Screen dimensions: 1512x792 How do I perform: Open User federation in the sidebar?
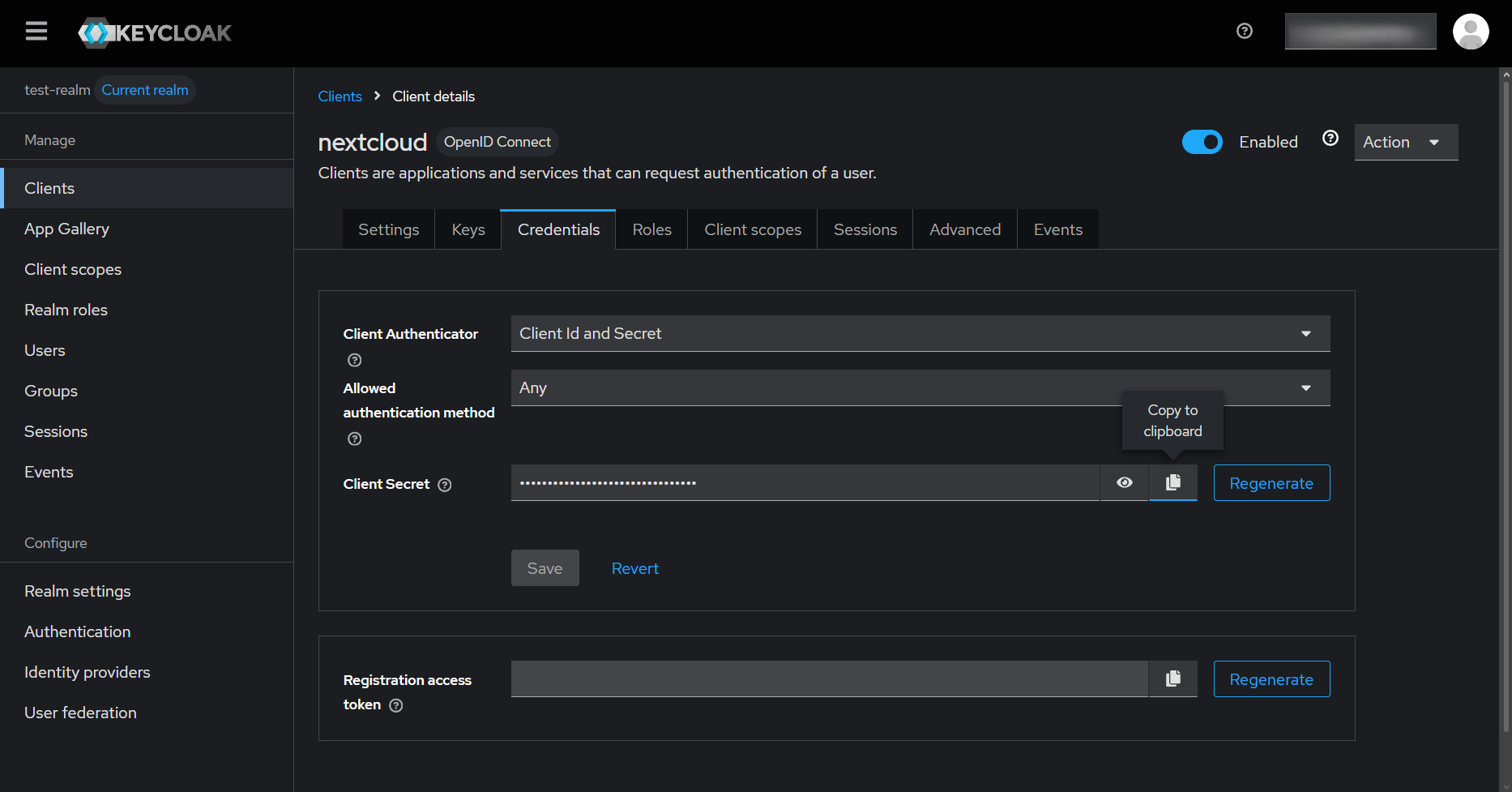(147, 713)
